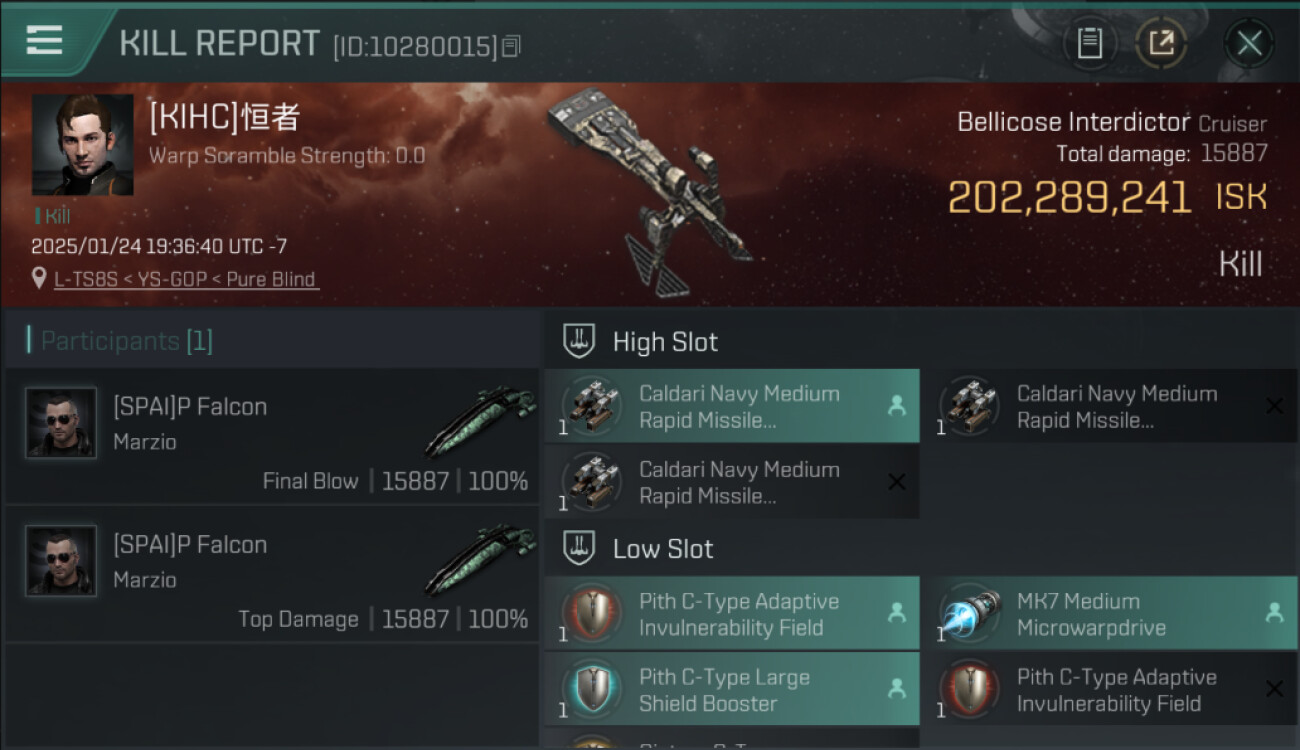The width and height of the screenshot is (1300, 750).
Task: Select the highlighted Pith C-Type Adaptive Invulnerability Field
Action: click(x=732, y=614)
